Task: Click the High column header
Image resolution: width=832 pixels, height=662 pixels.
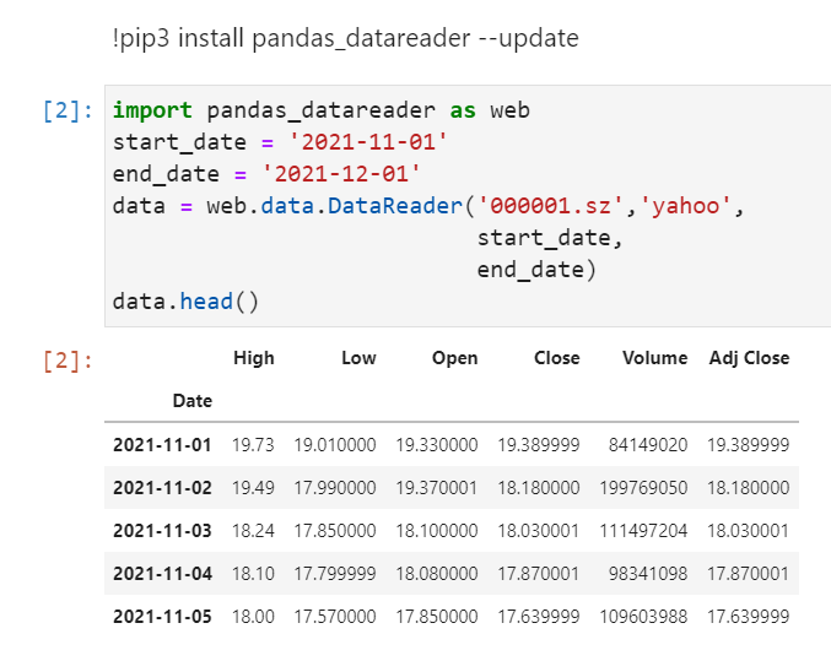Action: tap(254, 358)
